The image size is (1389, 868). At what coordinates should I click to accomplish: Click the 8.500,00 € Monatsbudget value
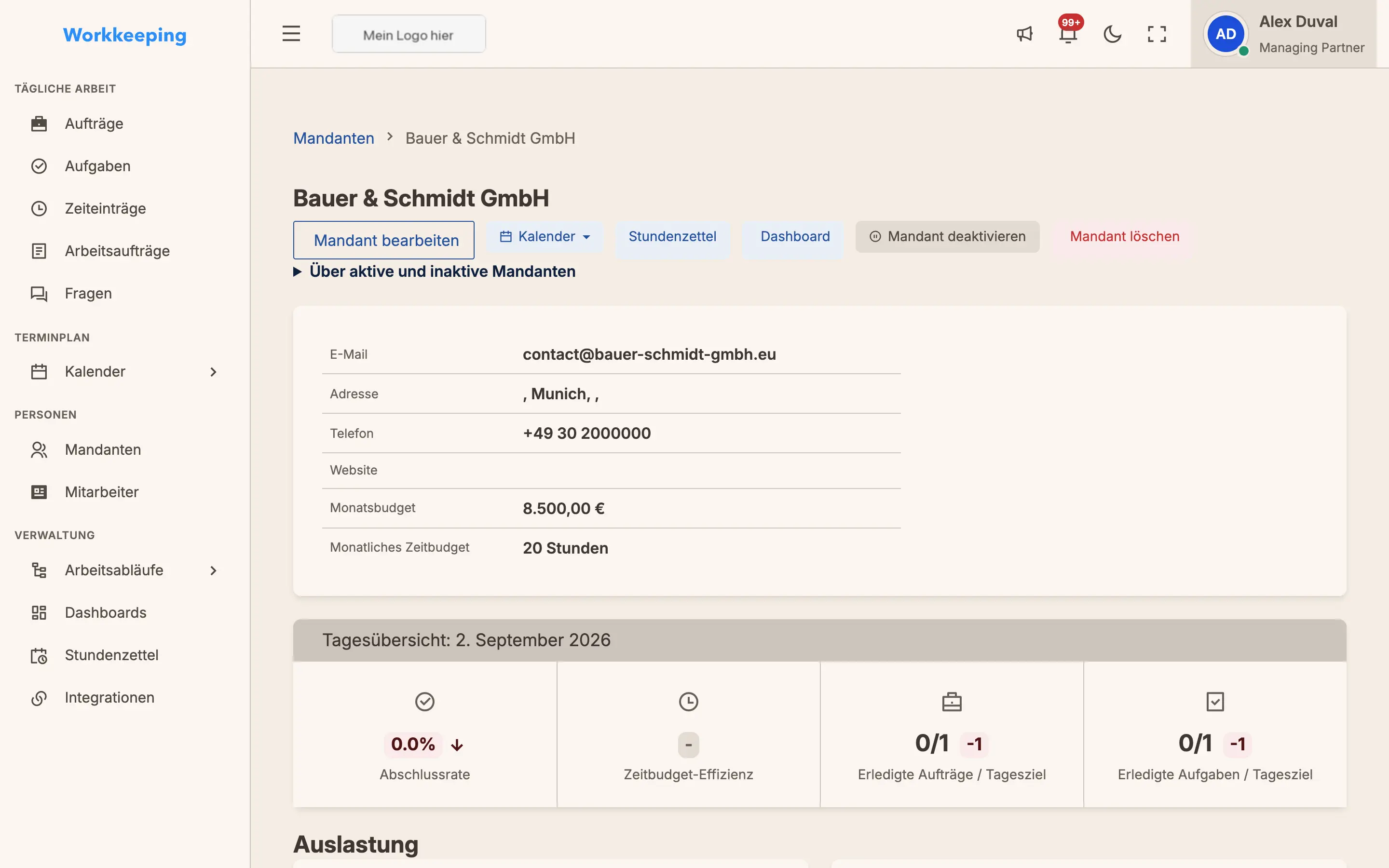[x=564, y=509]
